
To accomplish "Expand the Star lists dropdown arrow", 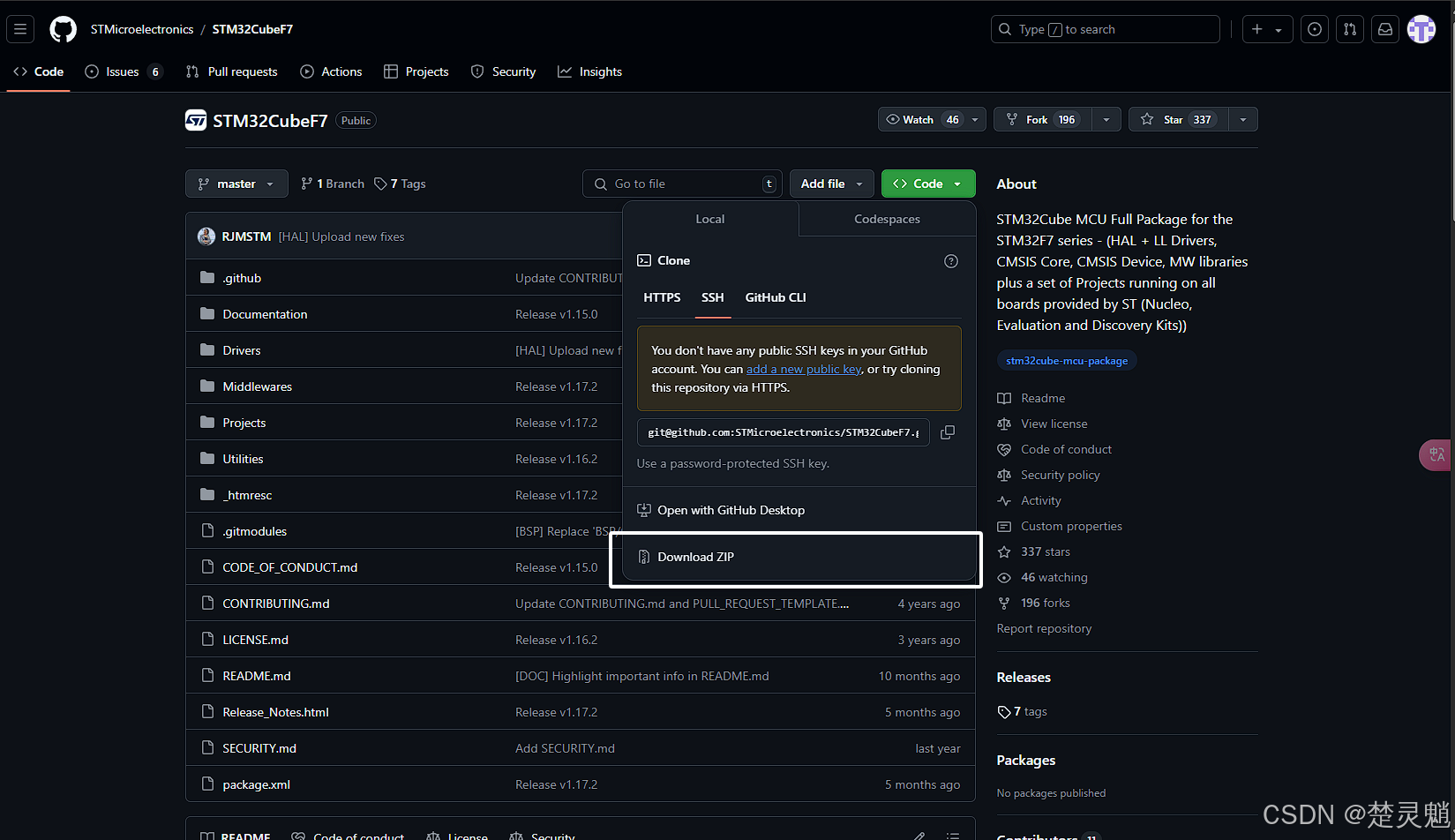I will tap(1243, 119).
